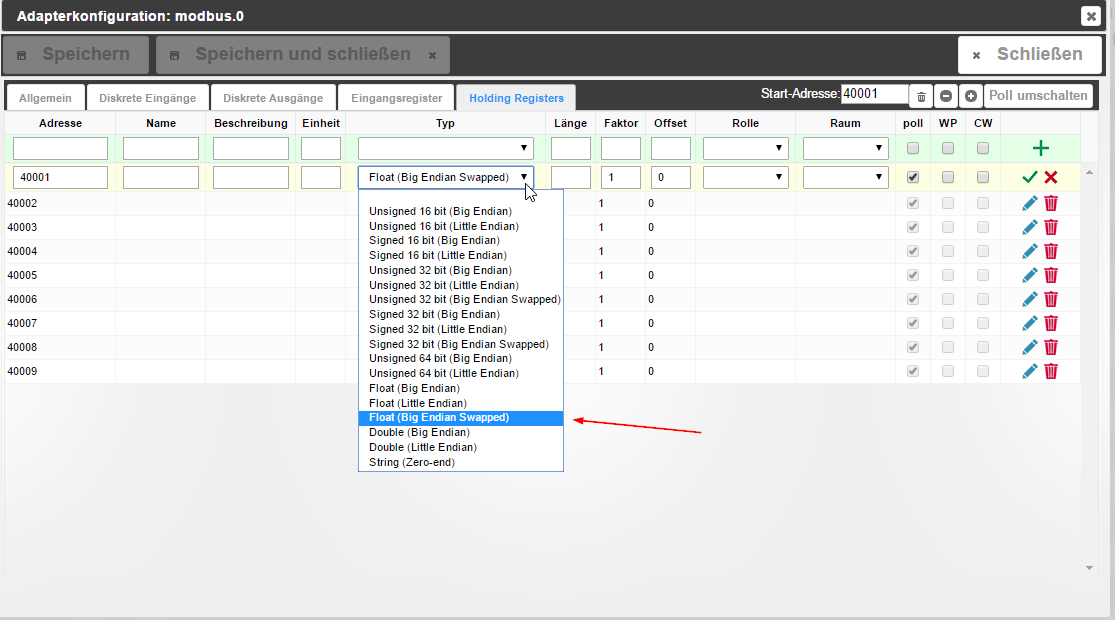Click the Schließen button
The width and height of the screenshot is (1115, 620).
[x=1030, y=55]
